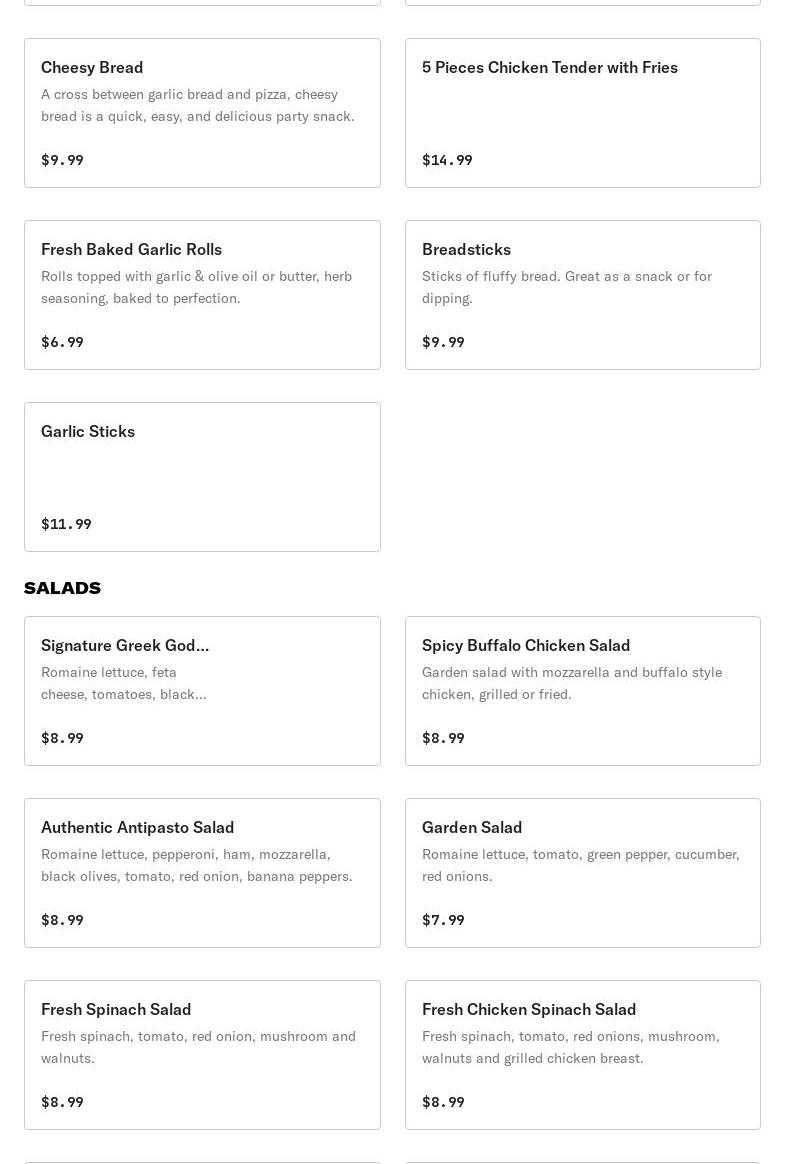Click the $7.99 Garden Salad price
This screenshot has width=785, height=1164.
[443, 920]
